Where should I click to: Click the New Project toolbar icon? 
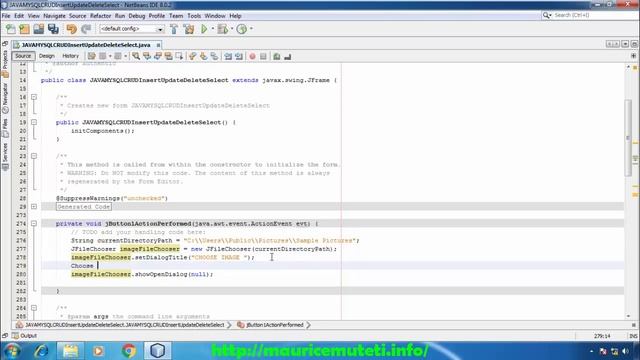coord(24,29)
